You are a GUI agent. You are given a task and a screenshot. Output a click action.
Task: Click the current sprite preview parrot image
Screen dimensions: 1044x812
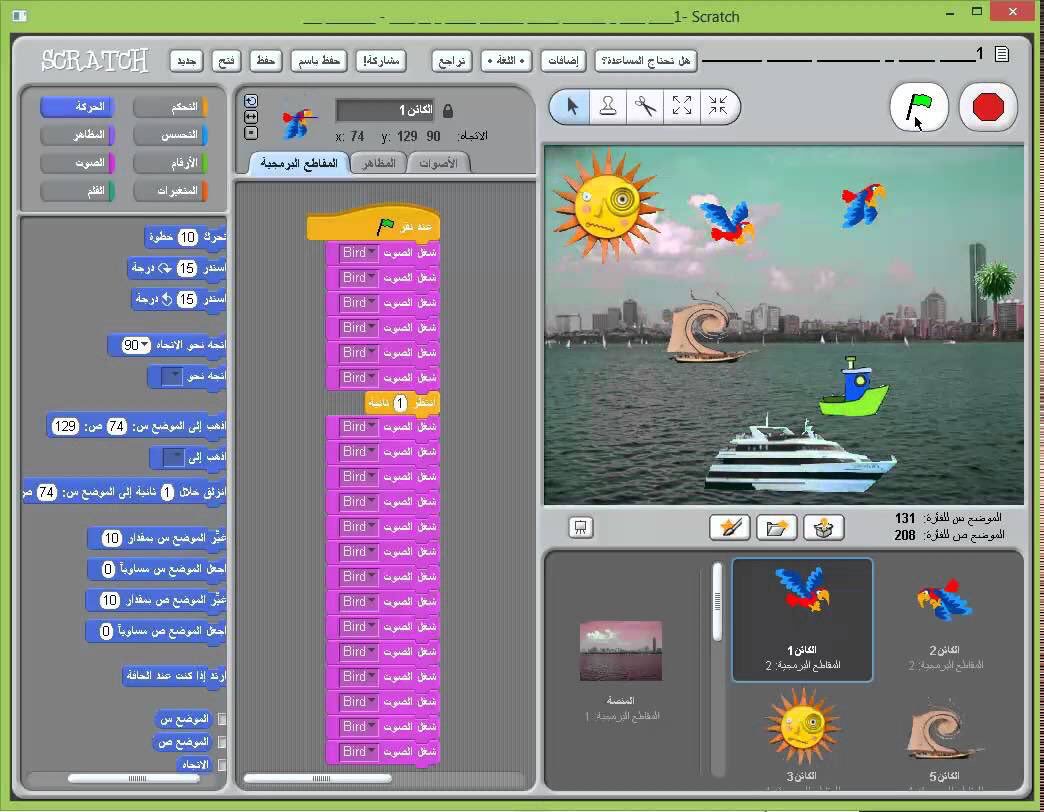click(298, 122)
